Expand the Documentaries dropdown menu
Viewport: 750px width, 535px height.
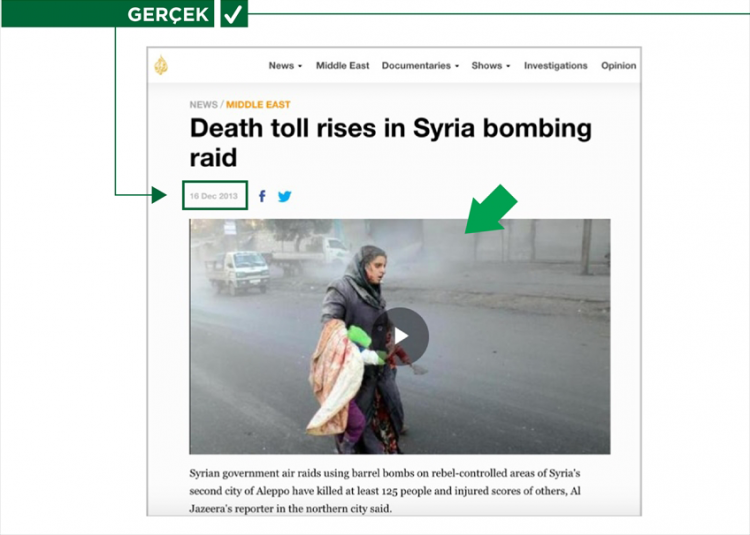(x=420, y=66)
